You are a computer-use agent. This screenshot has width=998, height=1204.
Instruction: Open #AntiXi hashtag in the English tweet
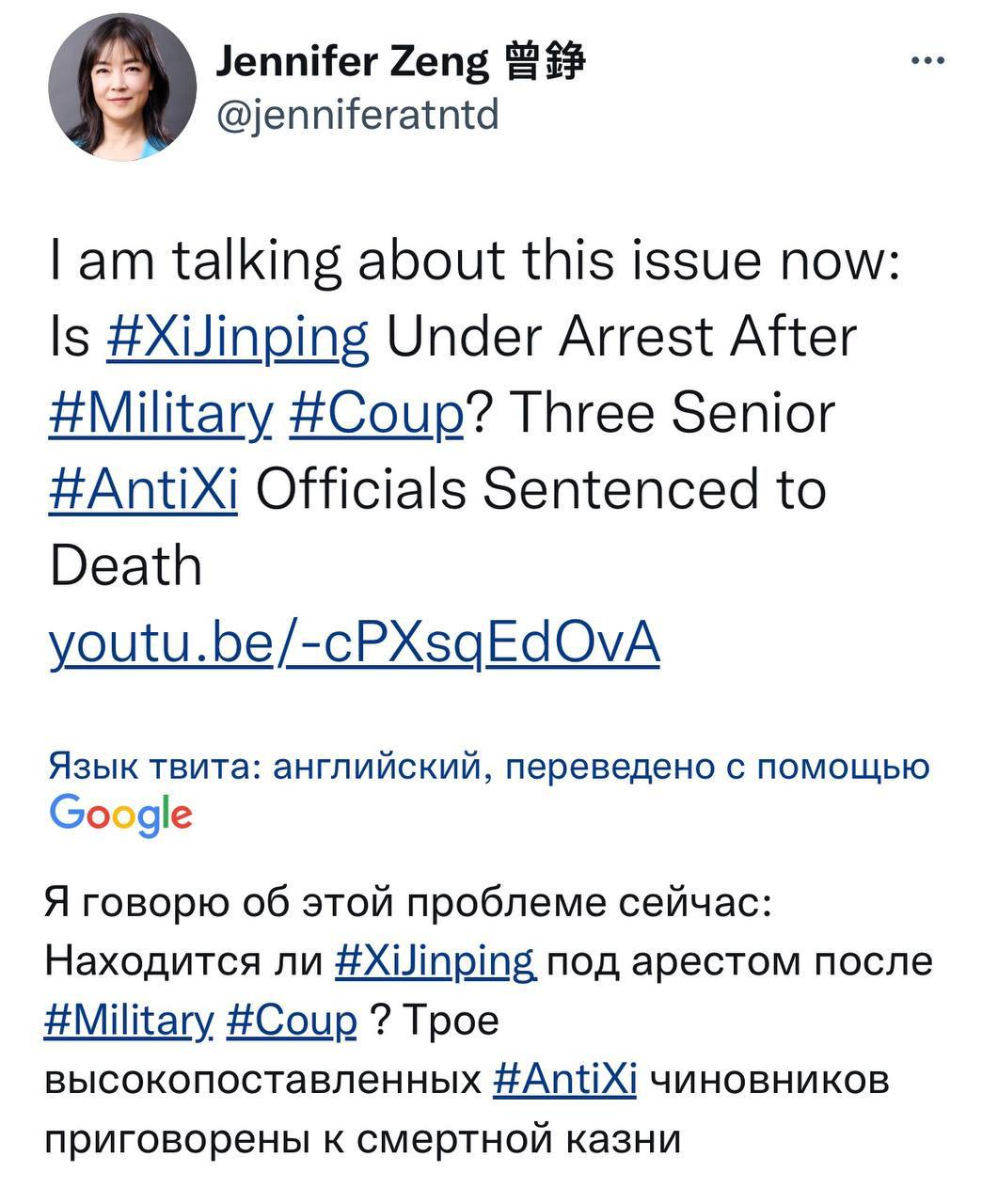click(x=143, y=490)
